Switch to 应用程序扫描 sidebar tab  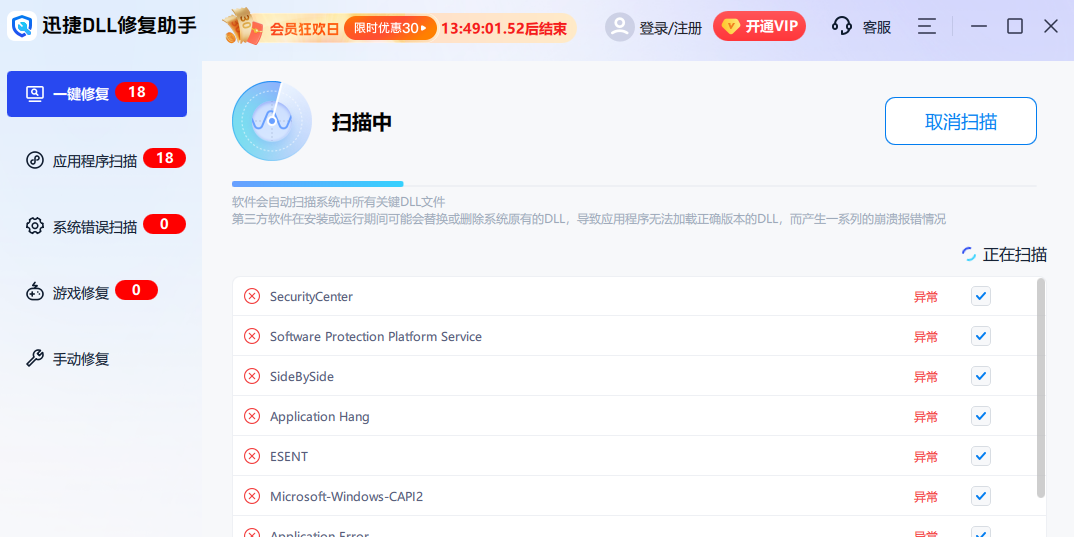(x=97, y=160)
